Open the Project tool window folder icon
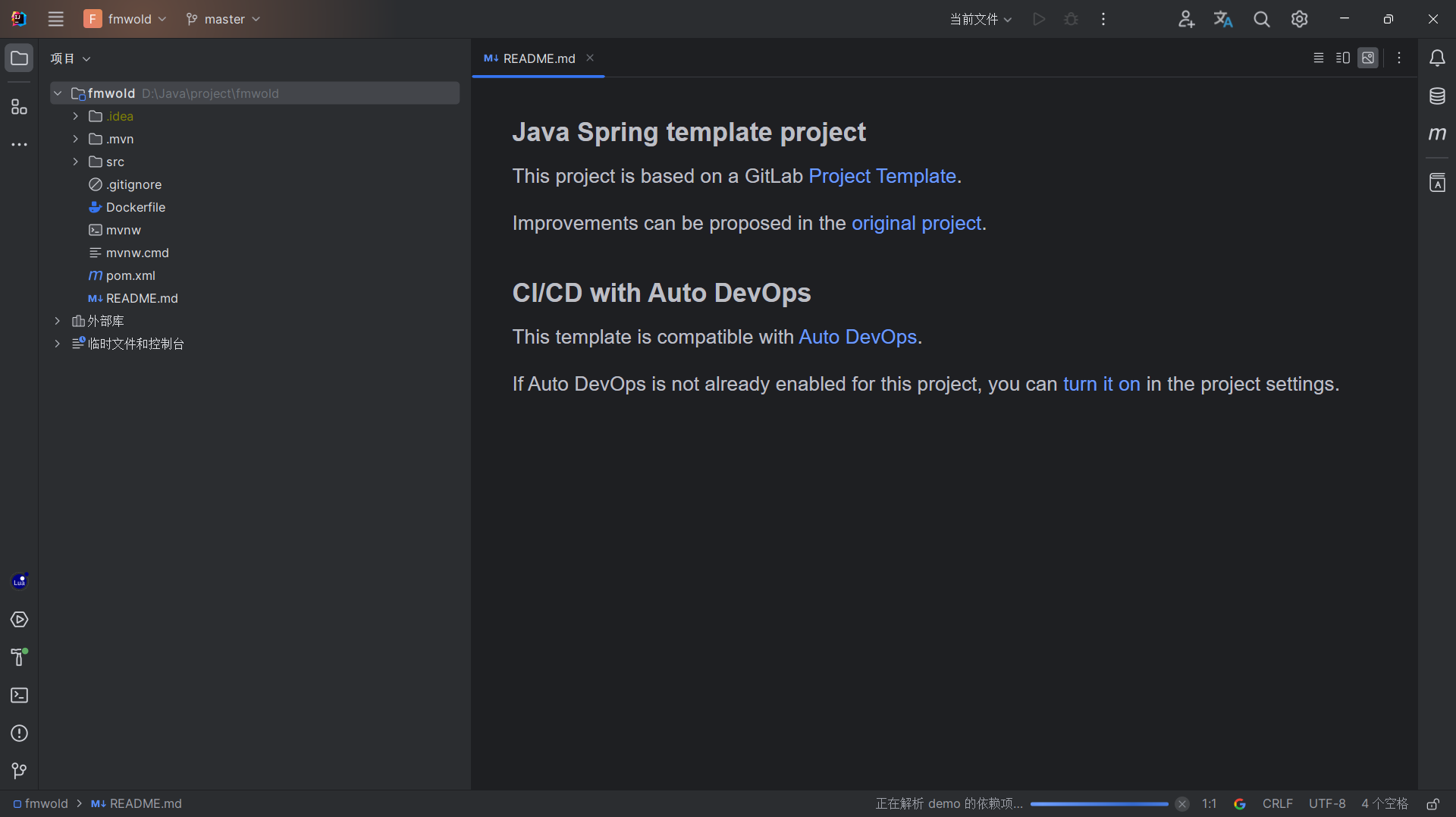 click(19, 58)
